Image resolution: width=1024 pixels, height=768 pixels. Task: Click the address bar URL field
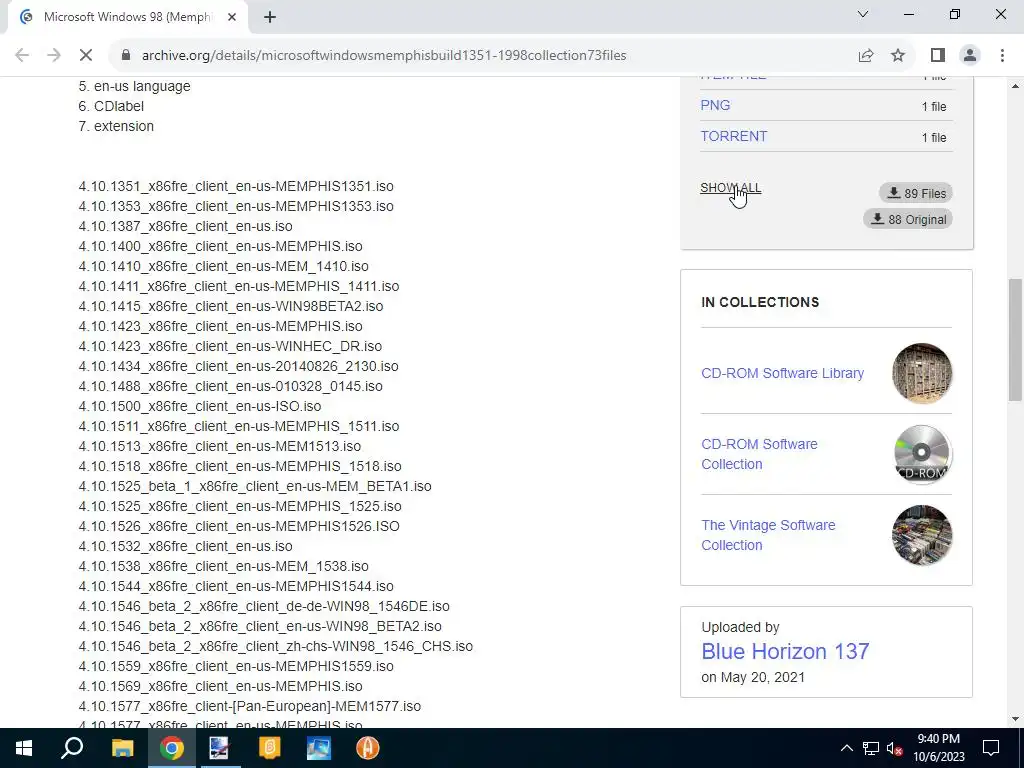point(384,56)
